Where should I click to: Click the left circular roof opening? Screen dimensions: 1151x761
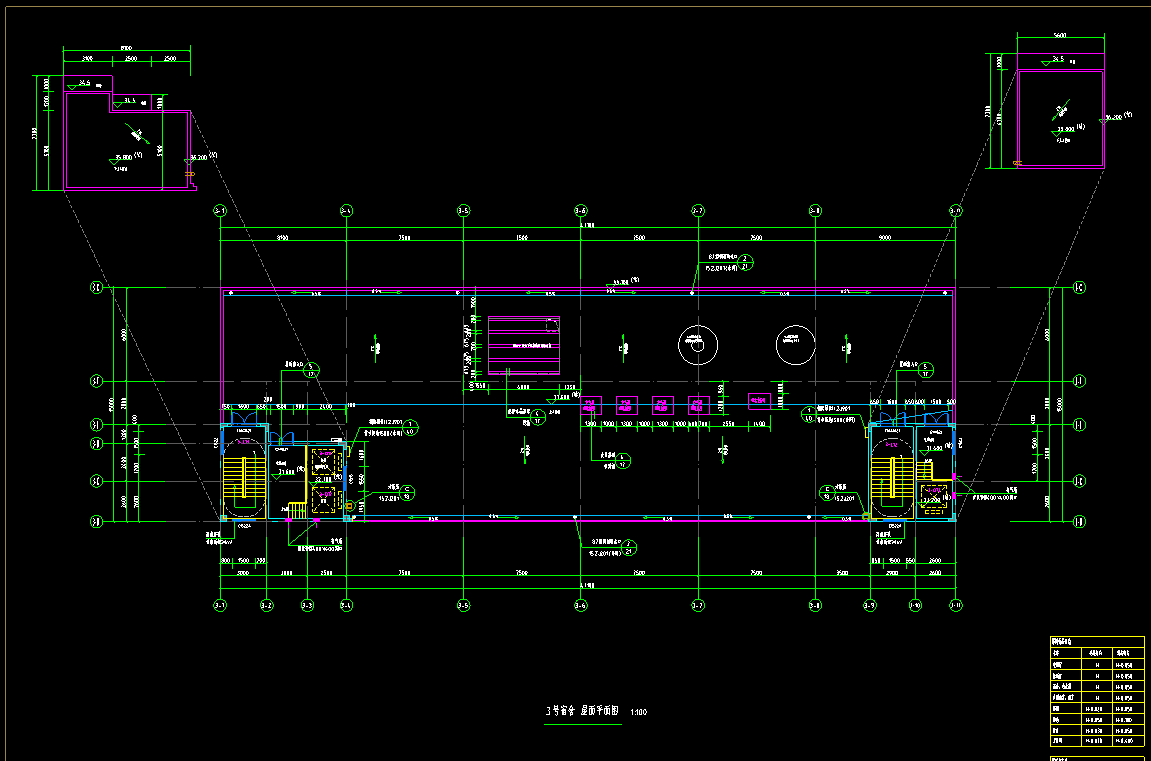click(x=697, y=344)
